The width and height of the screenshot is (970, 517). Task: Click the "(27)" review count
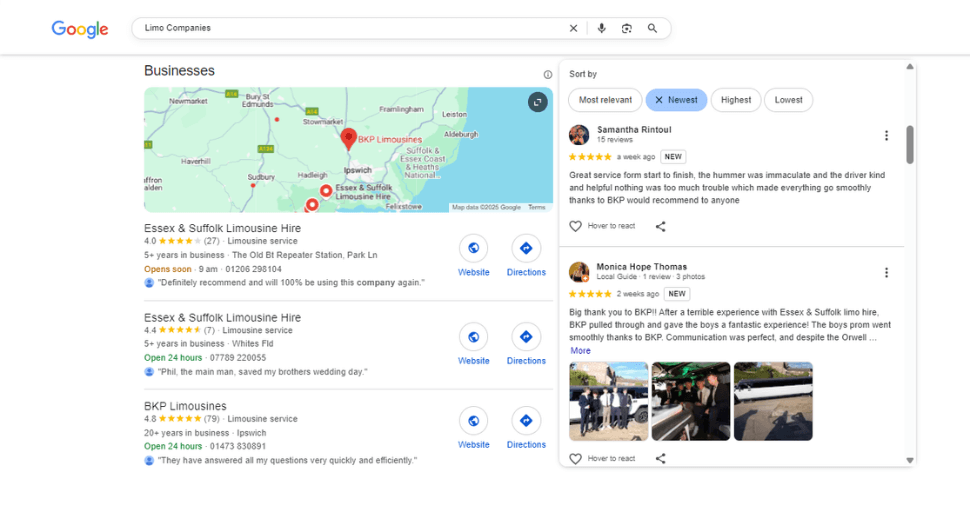tap(212, 241)
